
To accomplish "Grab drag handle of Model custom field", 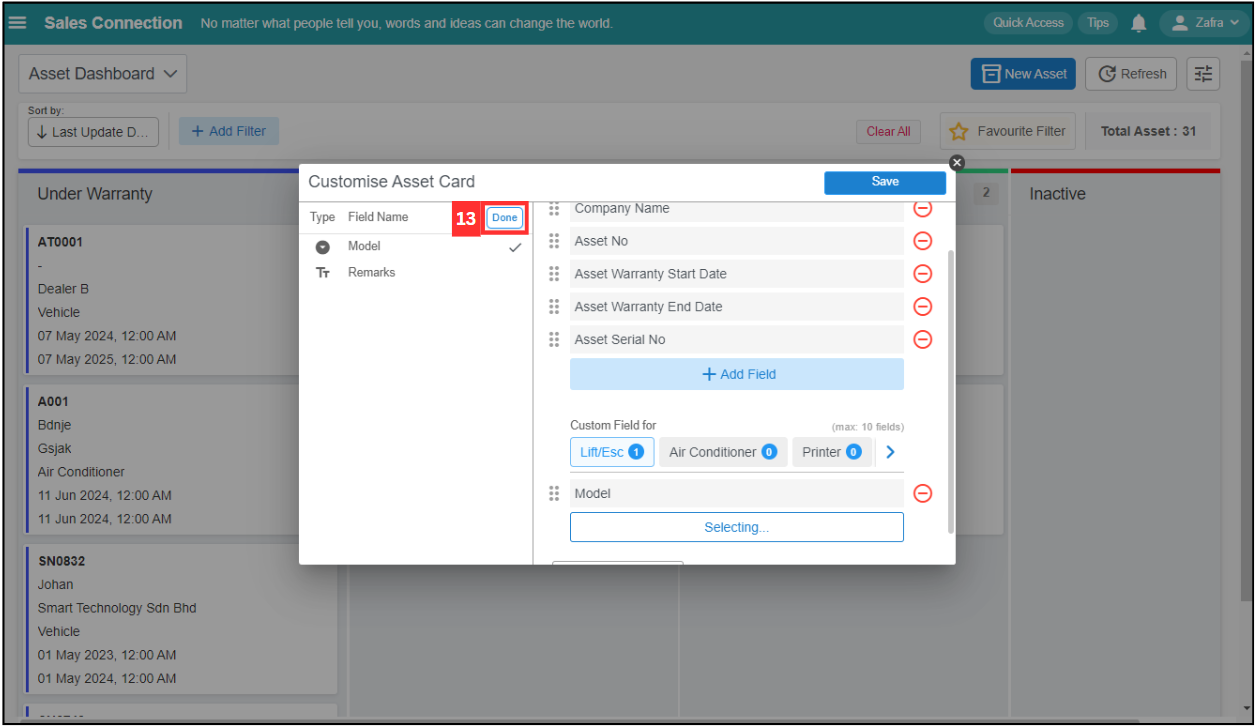I will (x=554, y=494).
